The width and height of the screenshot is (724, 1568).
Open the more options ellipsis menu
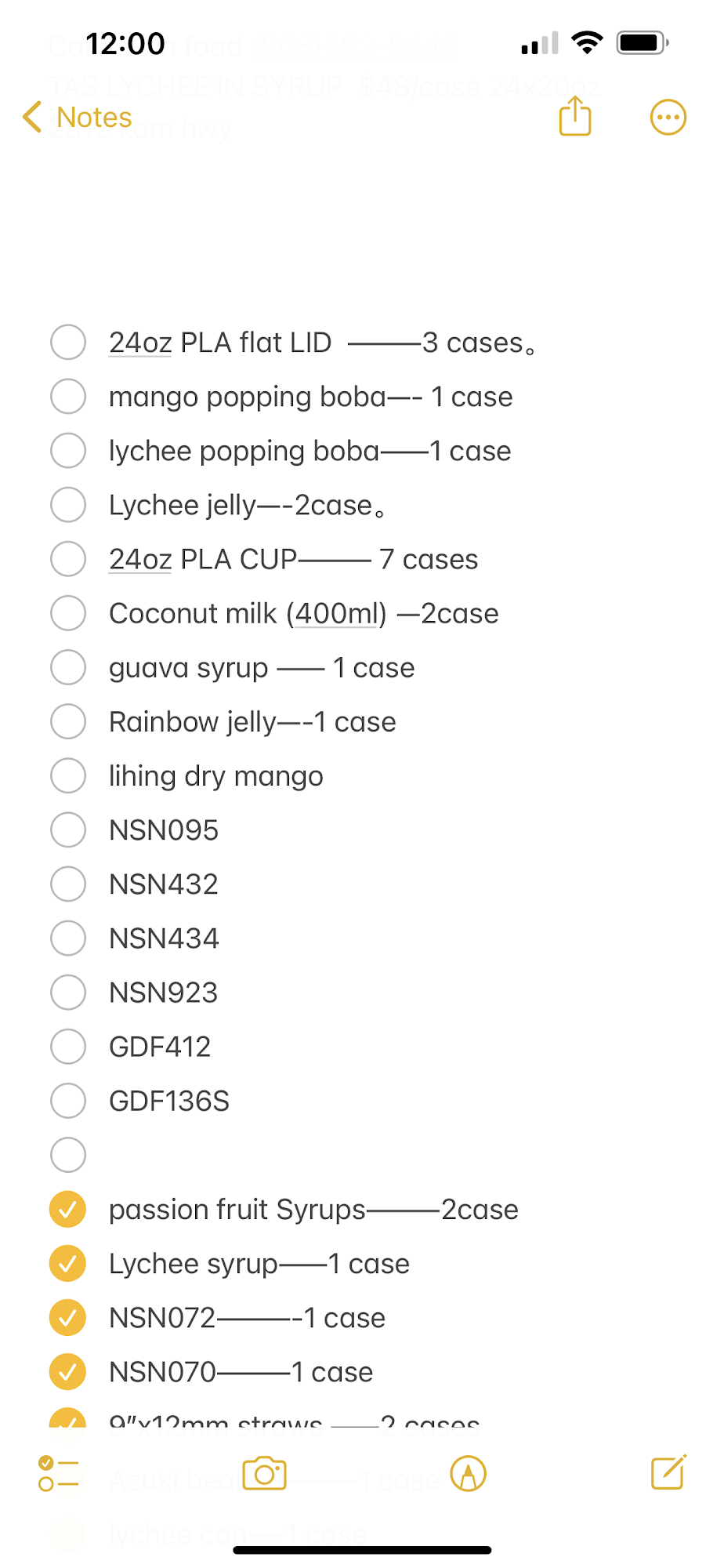click(668, 118)
